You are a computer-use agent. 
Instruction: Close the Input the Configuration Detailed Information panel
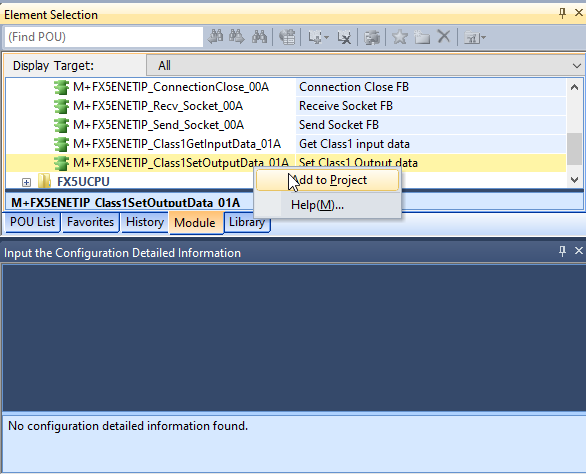579,250
